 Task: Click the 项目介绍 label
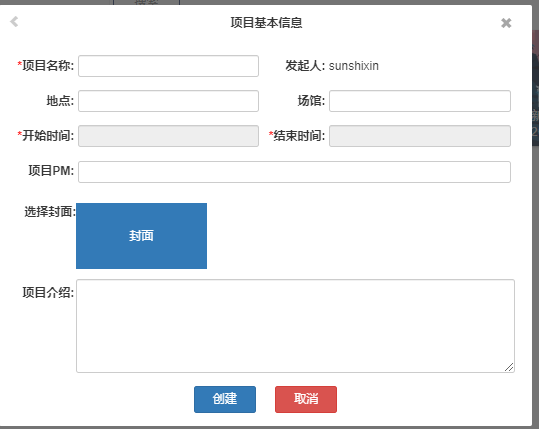point(48,293)
